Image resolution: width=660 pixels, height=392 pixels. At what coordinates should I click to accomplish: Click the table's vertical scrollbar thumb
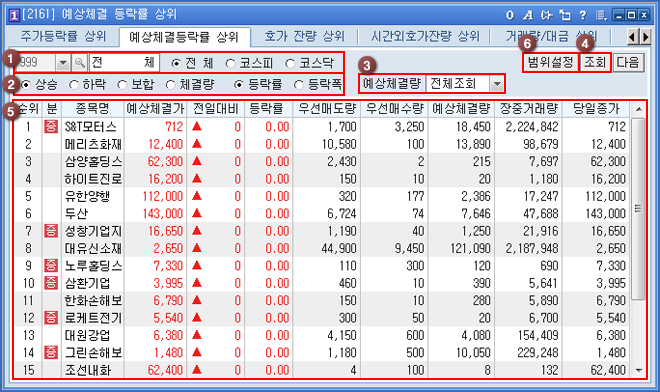[x=639, y=208]
